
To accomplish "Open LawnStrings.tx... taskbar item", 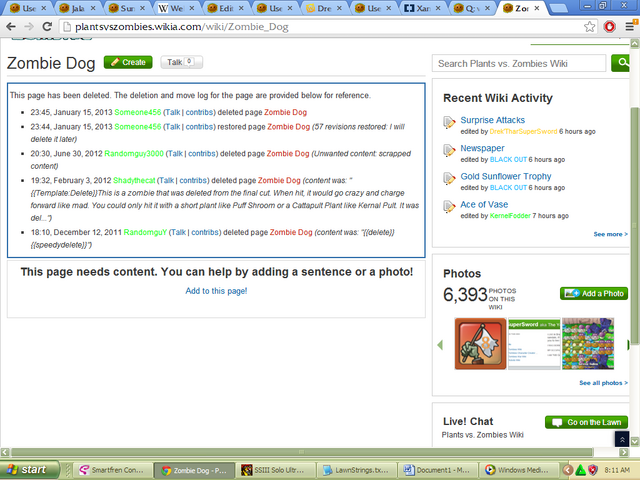I will click(356, 470).
